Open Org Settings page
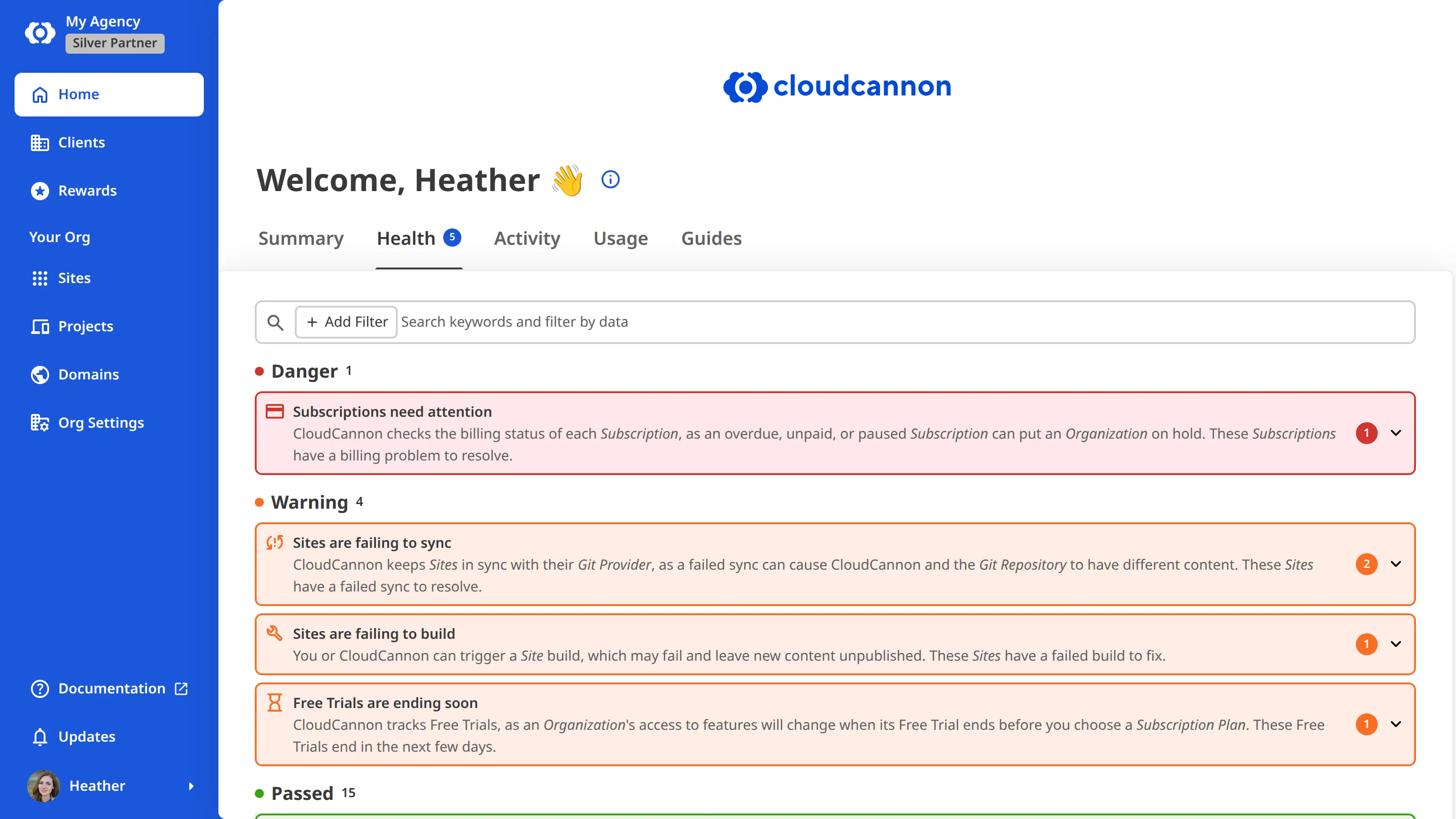1456x819 pixels. (x=109, y=423)
